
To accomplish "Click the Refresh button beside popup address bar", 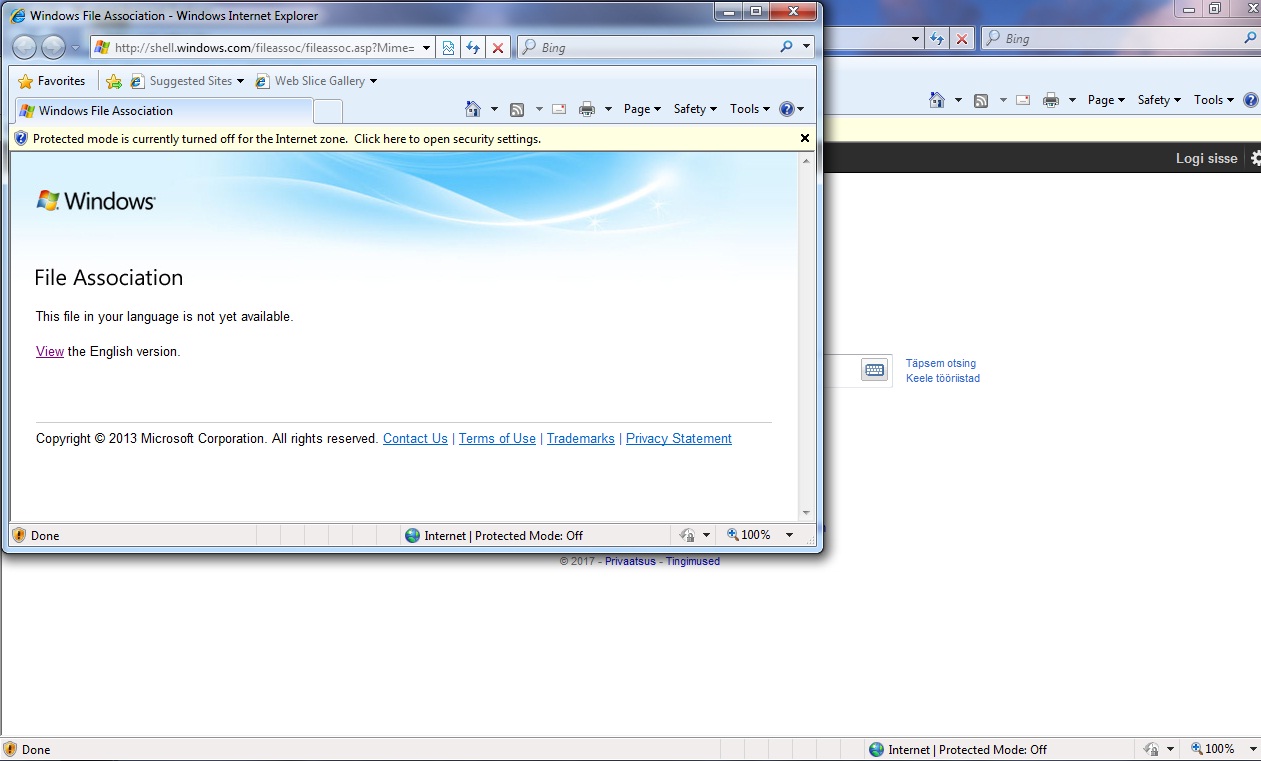I will coord(473,47).
